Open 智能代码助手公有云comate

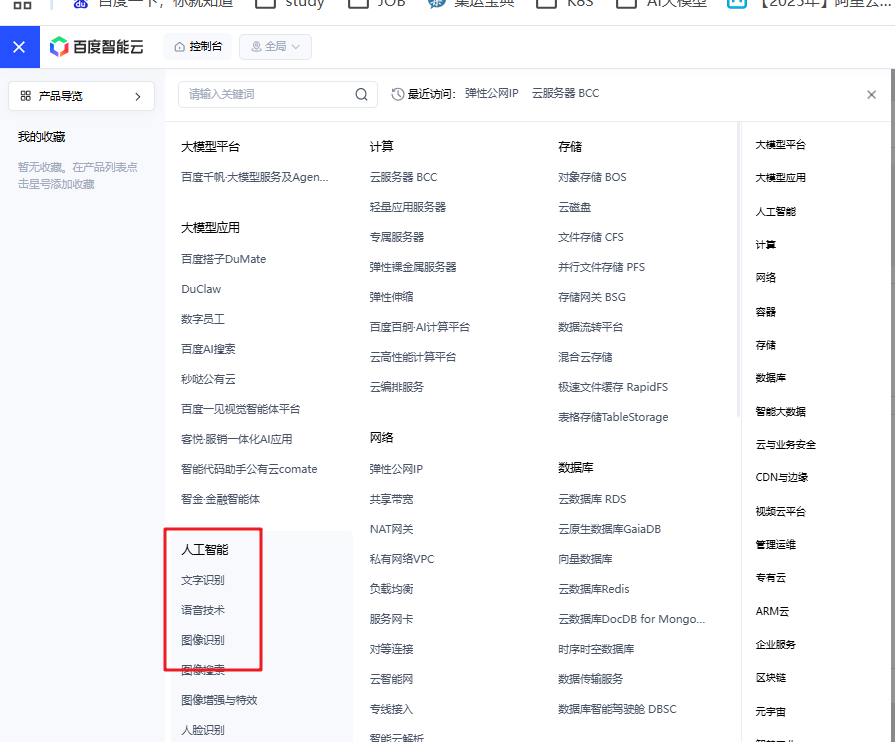(x=249, y=469)
